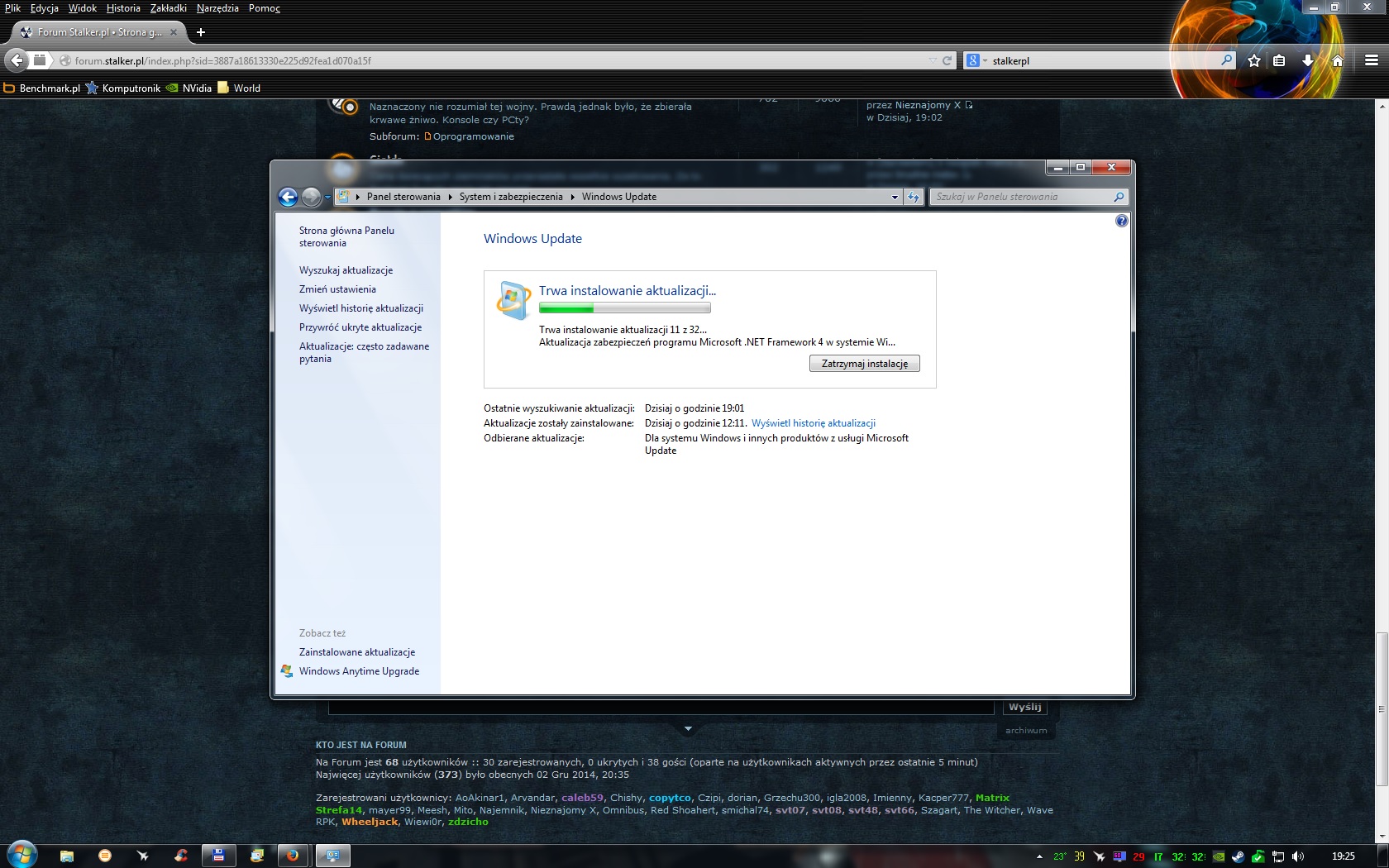Click the Wyświetl historię aktualizacji link near 12:11
The height and width of the screenshot is (868, 1389).
[x=814, y=423]
